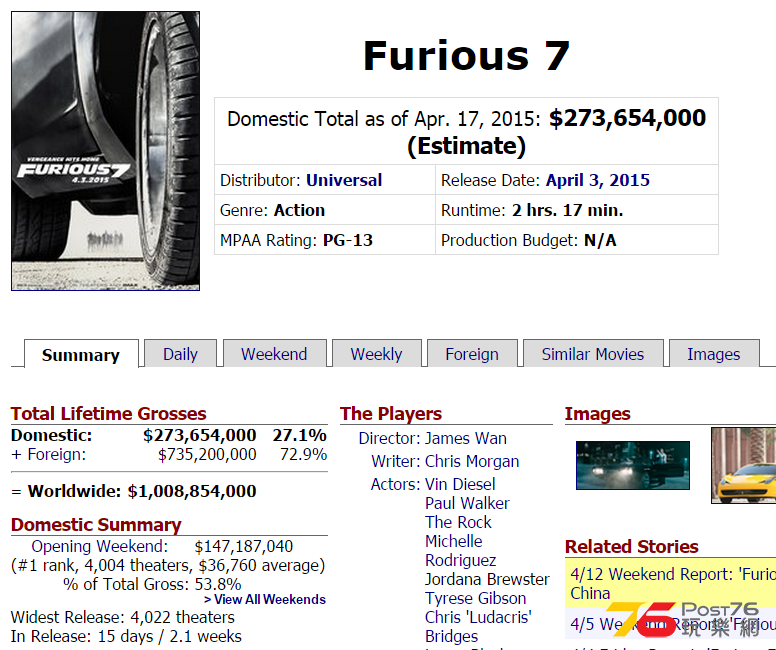Image resolution: width=776 pixels, height=650 pixels.
Task: Open the street racing scene thumbnail
Action: [x=632, y=465]
